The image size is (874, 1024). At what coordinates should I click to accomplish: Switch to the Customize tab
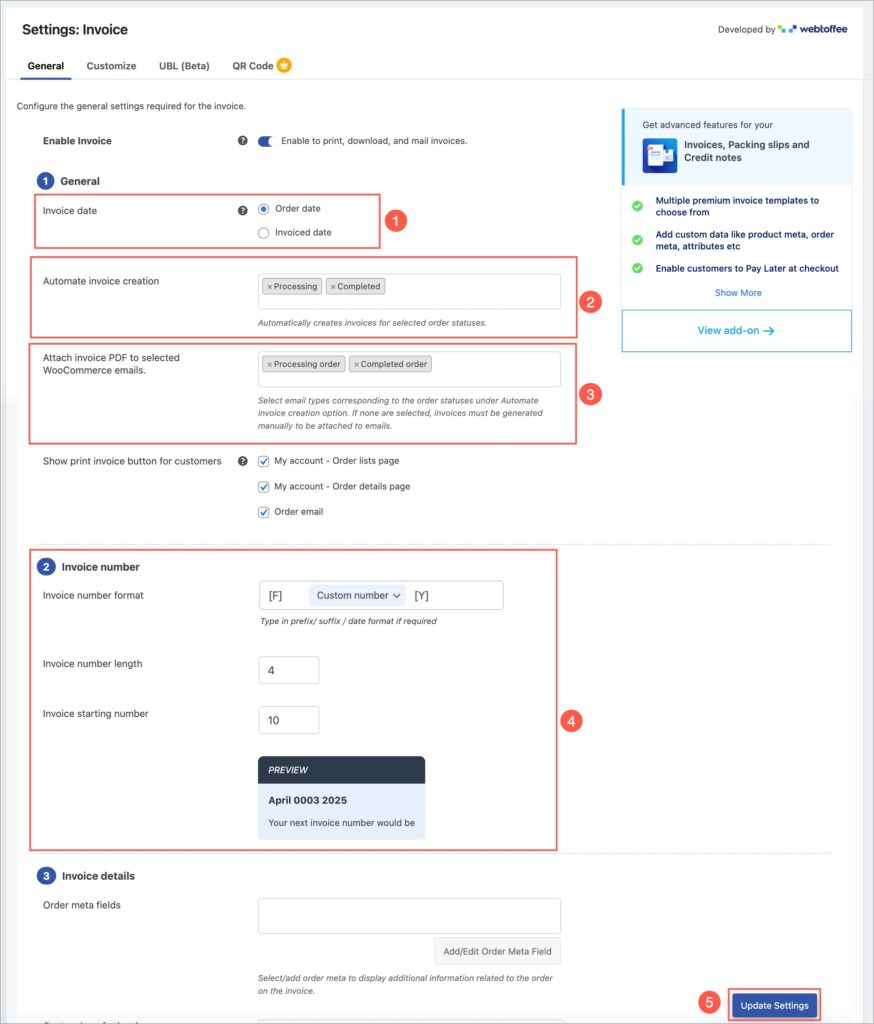(111, 66)
